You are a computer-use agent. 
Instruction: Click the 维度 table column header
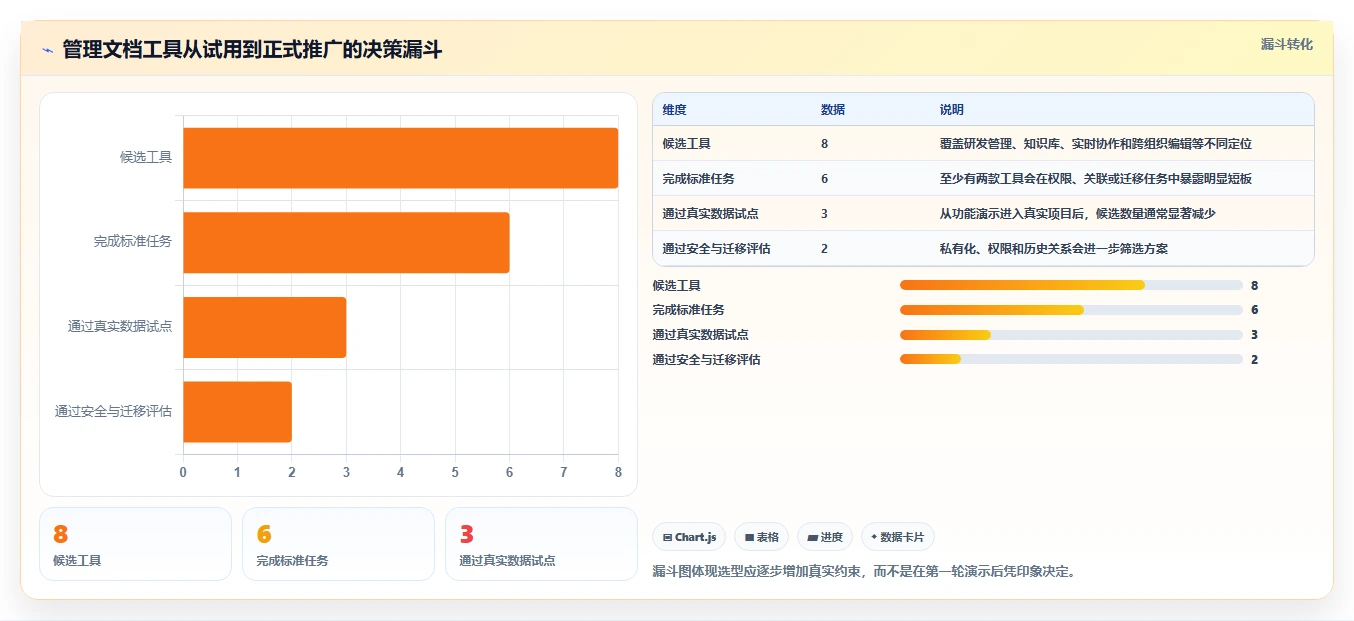pos(675,110)
